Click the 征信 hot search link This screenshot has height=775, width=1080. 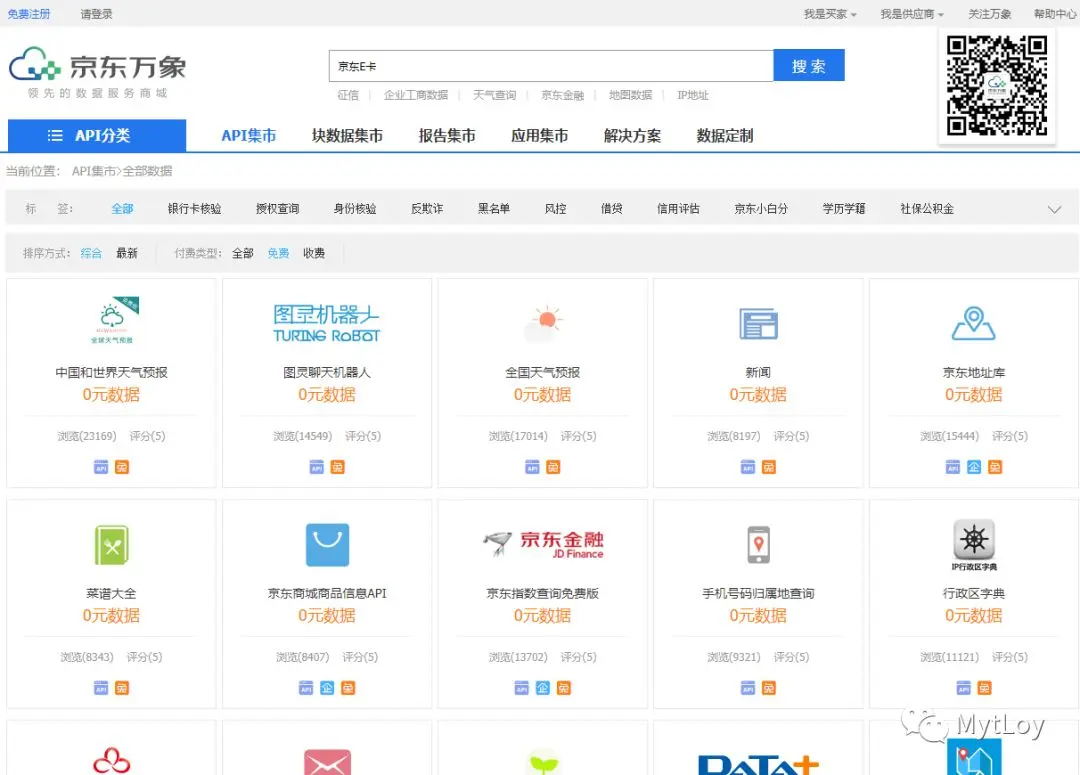pyautogui.click(x=348, y=95)
